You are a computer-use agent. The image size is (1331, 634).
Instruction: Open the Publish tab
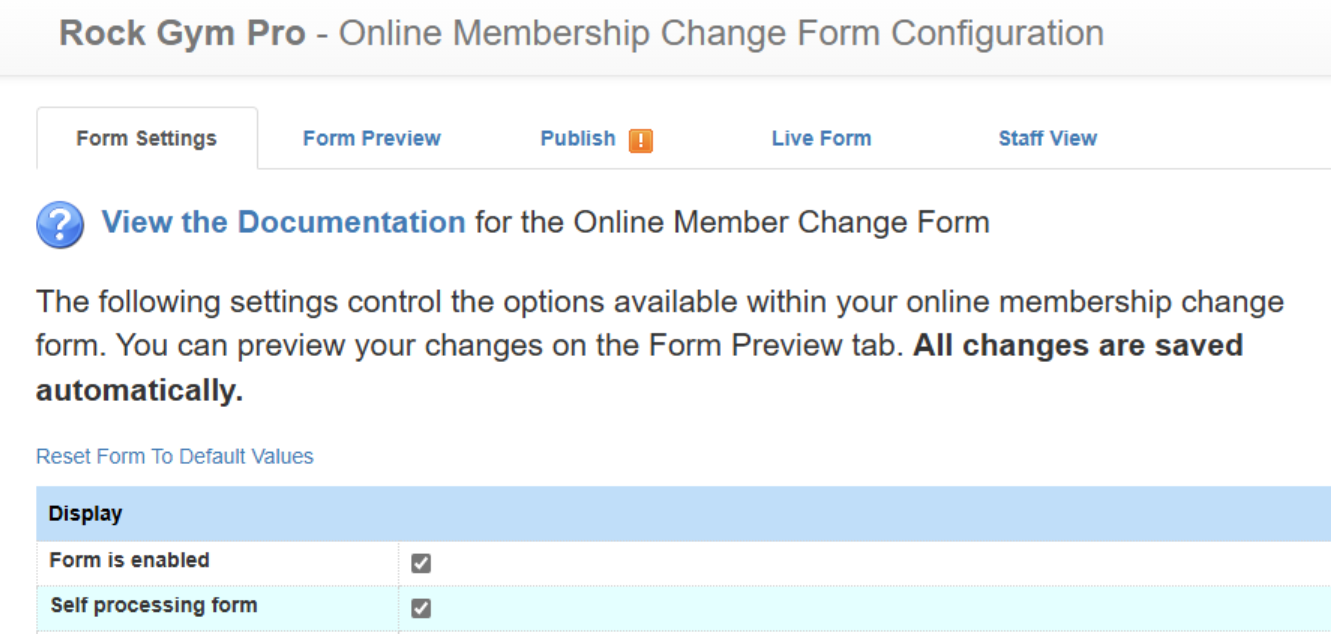pyautogui.click(x=578, y=139)
